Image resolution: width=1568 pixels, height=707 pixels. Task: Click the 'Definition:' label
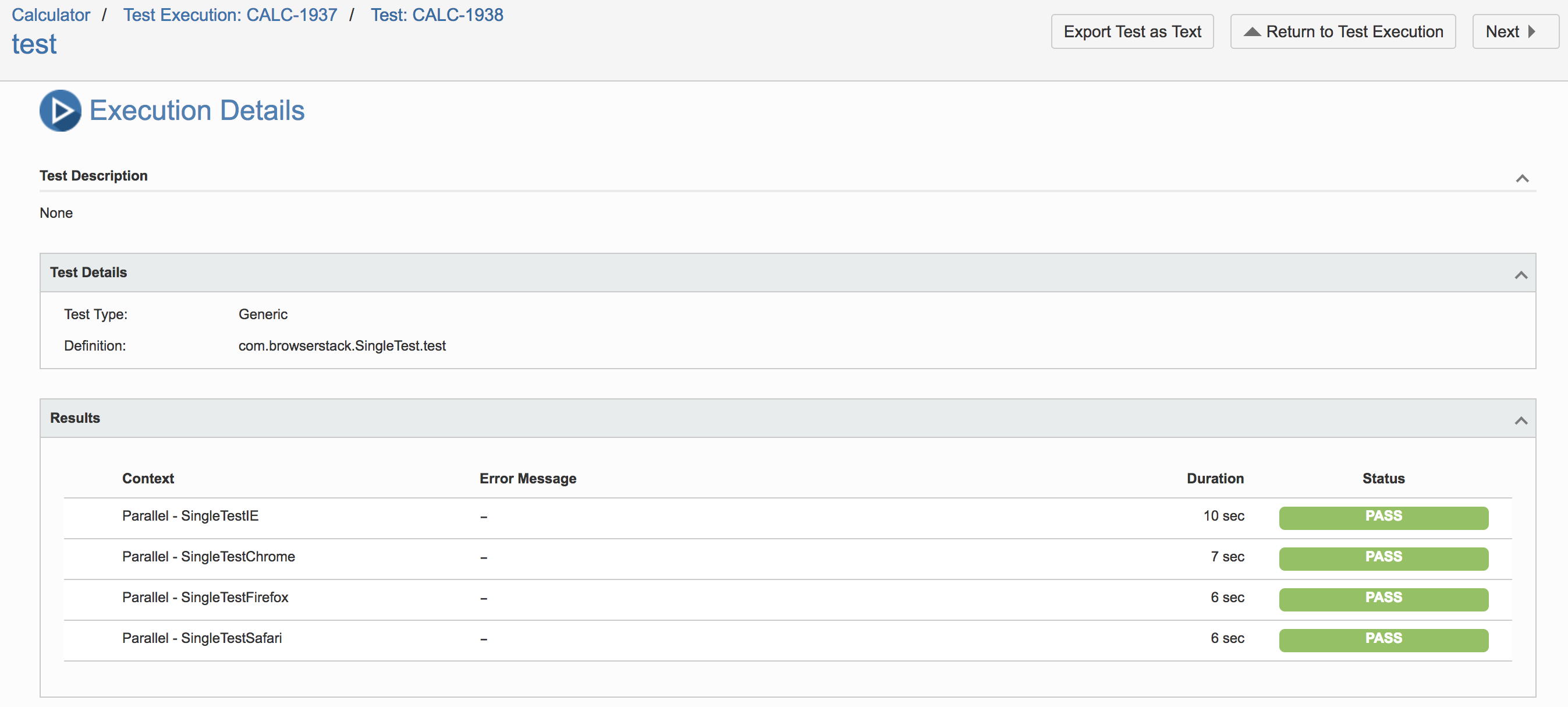[95, 347]
